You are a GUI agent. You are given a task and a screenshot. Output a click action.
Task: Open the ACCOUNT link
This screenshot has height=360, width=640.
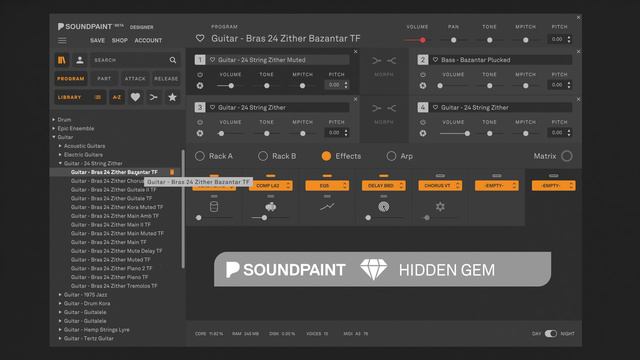click(x=148, y=40)
